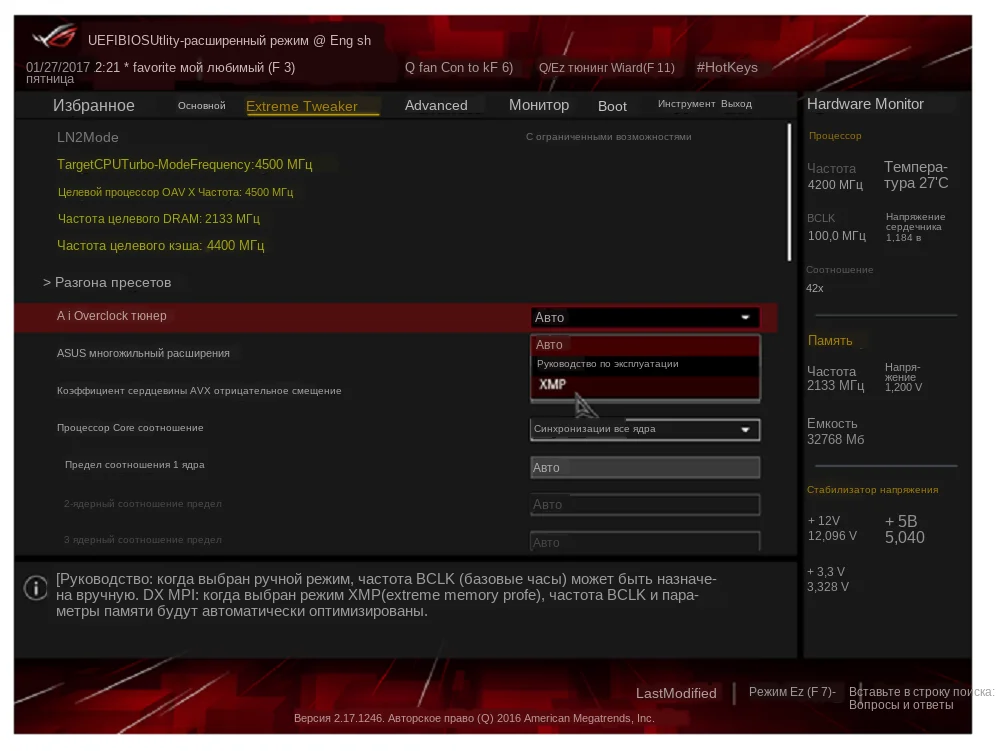Open the #HotKeys list
This screenshot has height=751, width=1000.
(727, 68)
